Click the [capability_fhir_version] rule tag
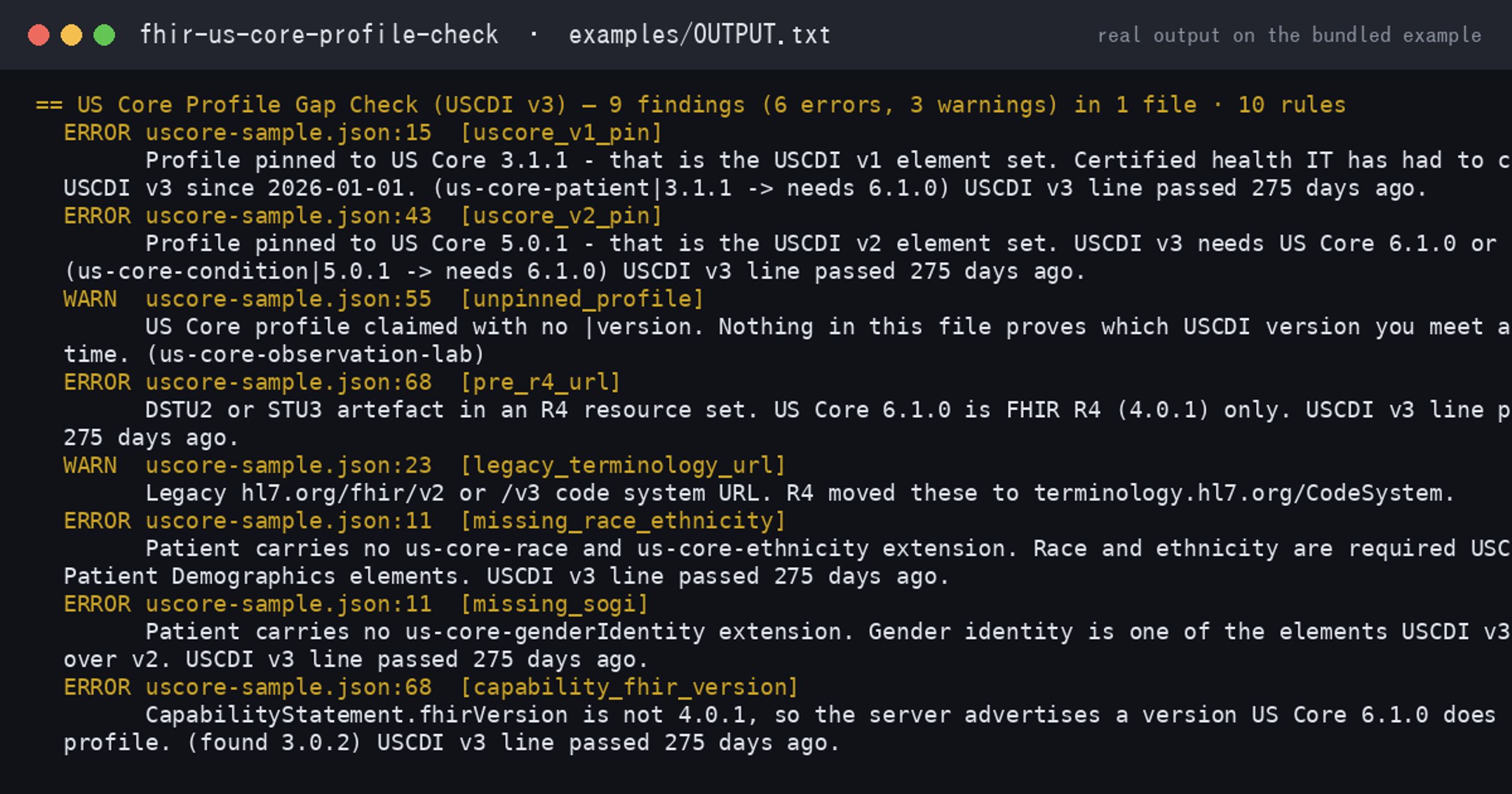 629,688
